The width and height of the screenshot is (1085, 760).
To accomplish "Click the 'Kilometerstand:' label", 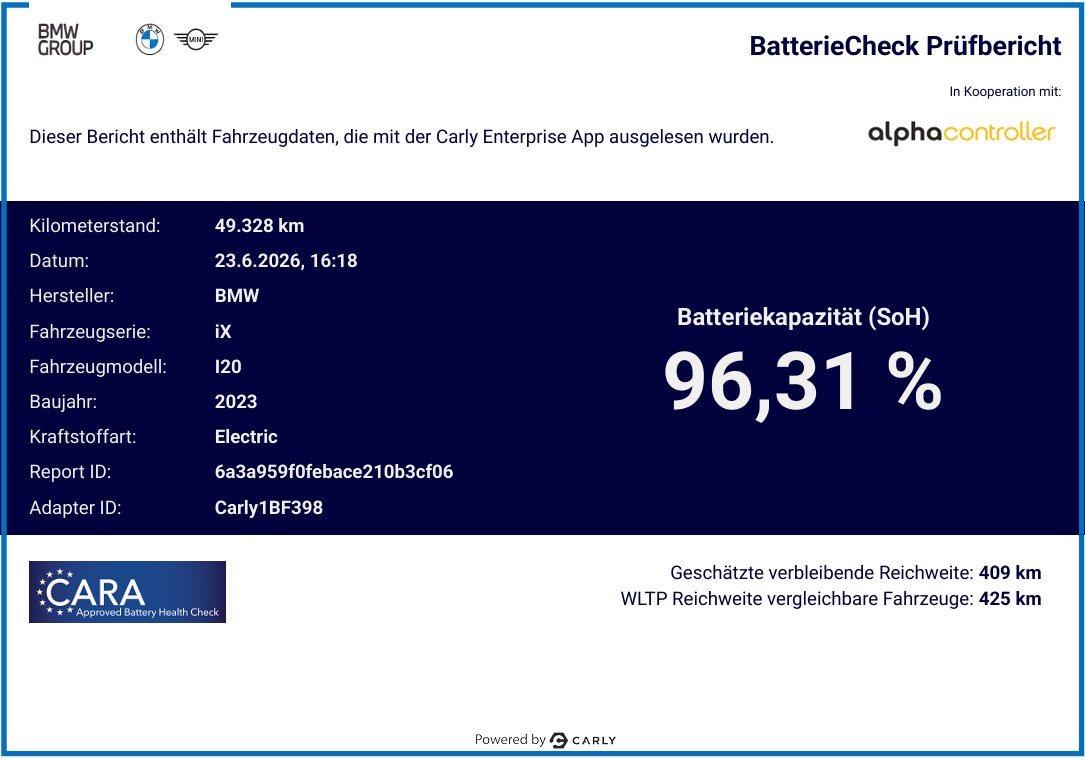I will tap(95, 226).
